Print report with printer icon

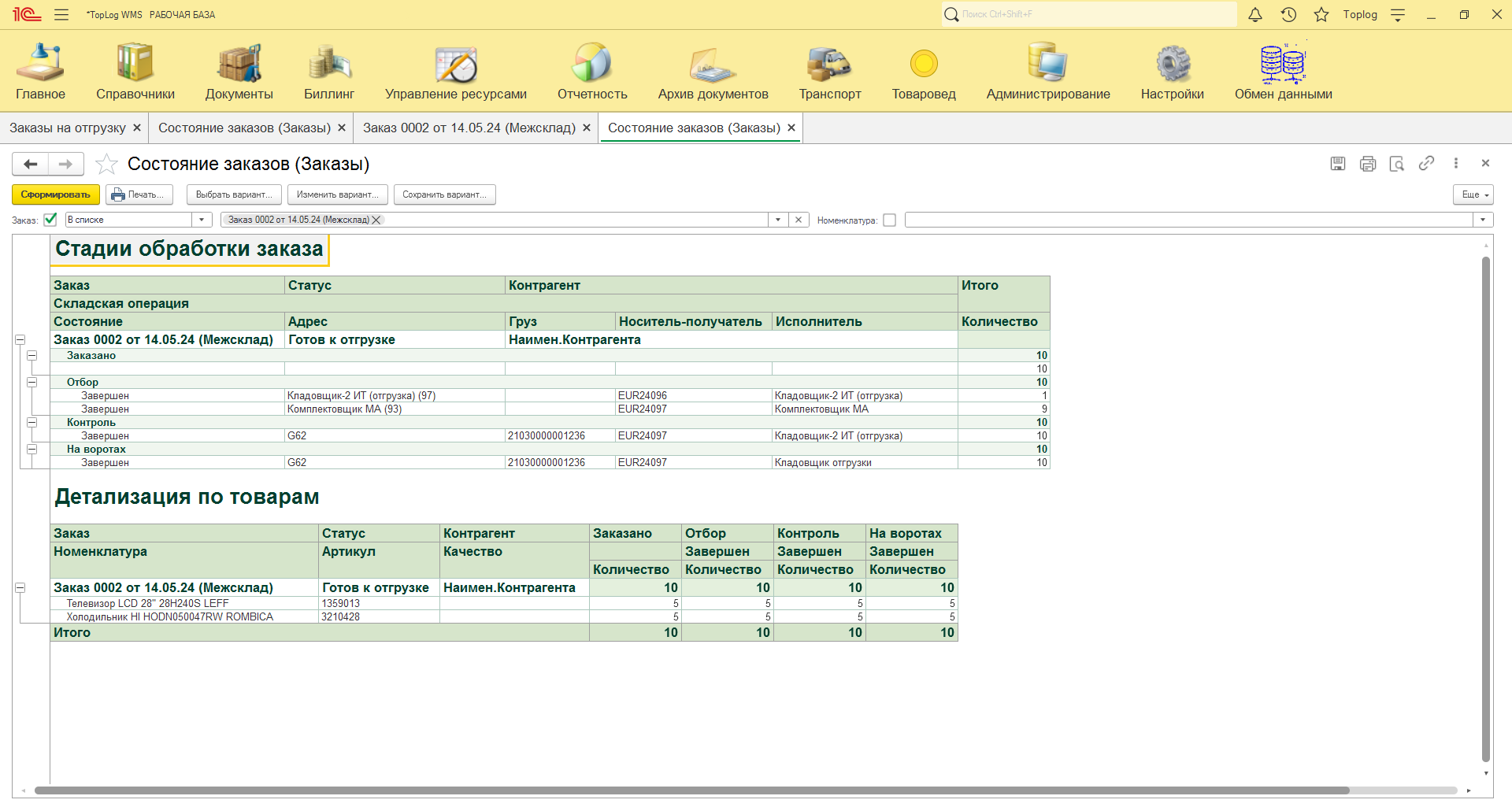pos(1368,163)
